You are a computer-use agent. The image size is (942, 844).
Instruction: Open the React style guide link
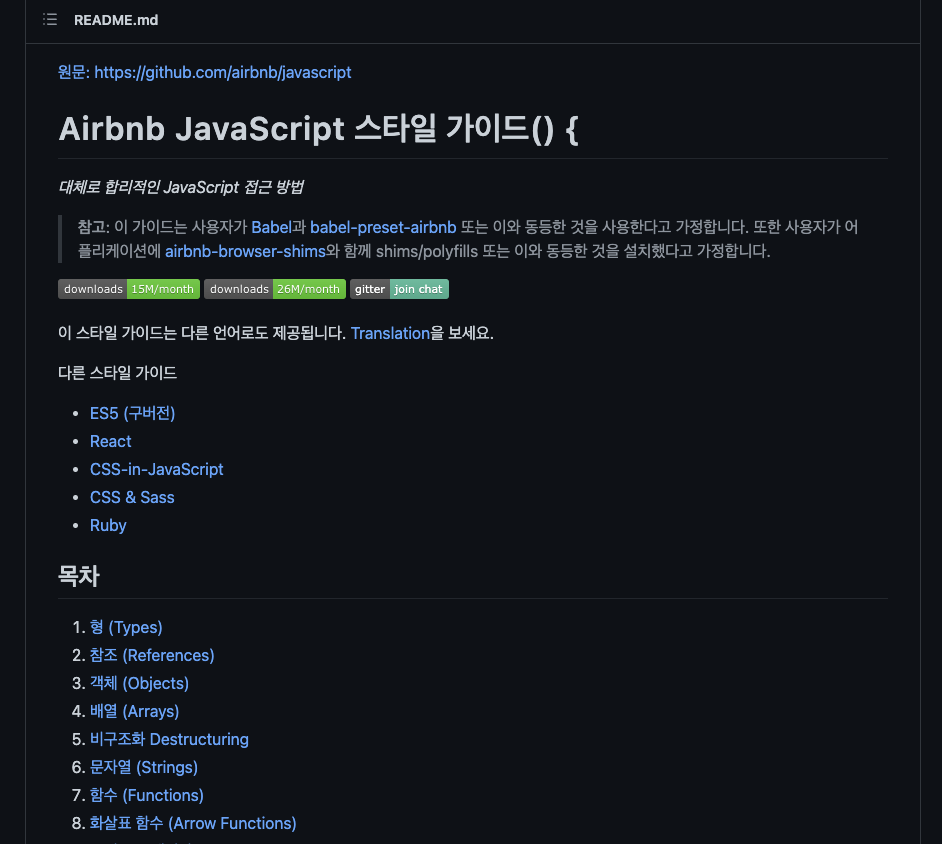click(111, 442)
